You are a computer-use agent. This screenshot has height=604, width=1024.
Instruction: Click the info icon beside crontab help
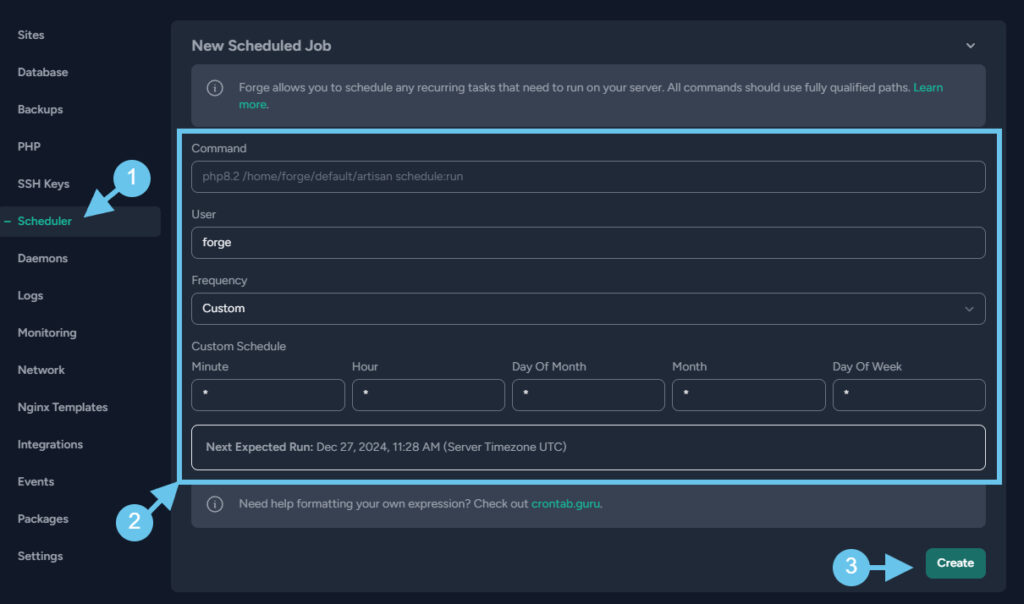pos(215,504)
